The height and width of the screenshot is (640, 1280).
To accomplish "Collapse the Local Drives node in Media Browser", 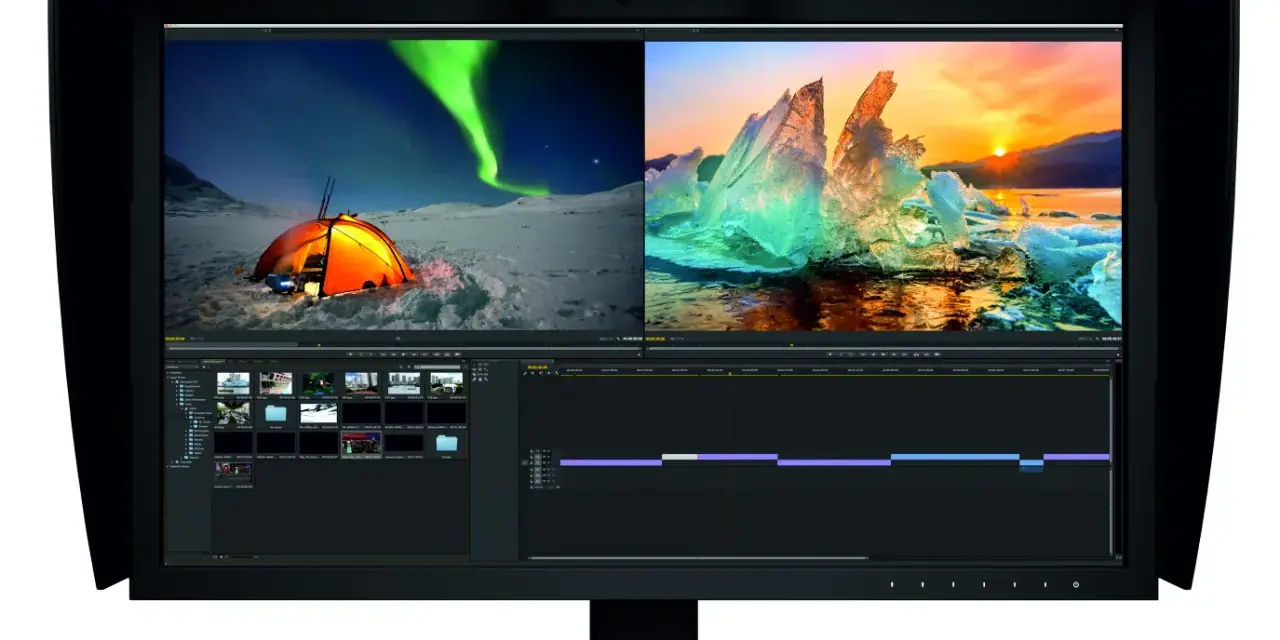I will coord(168,377).
